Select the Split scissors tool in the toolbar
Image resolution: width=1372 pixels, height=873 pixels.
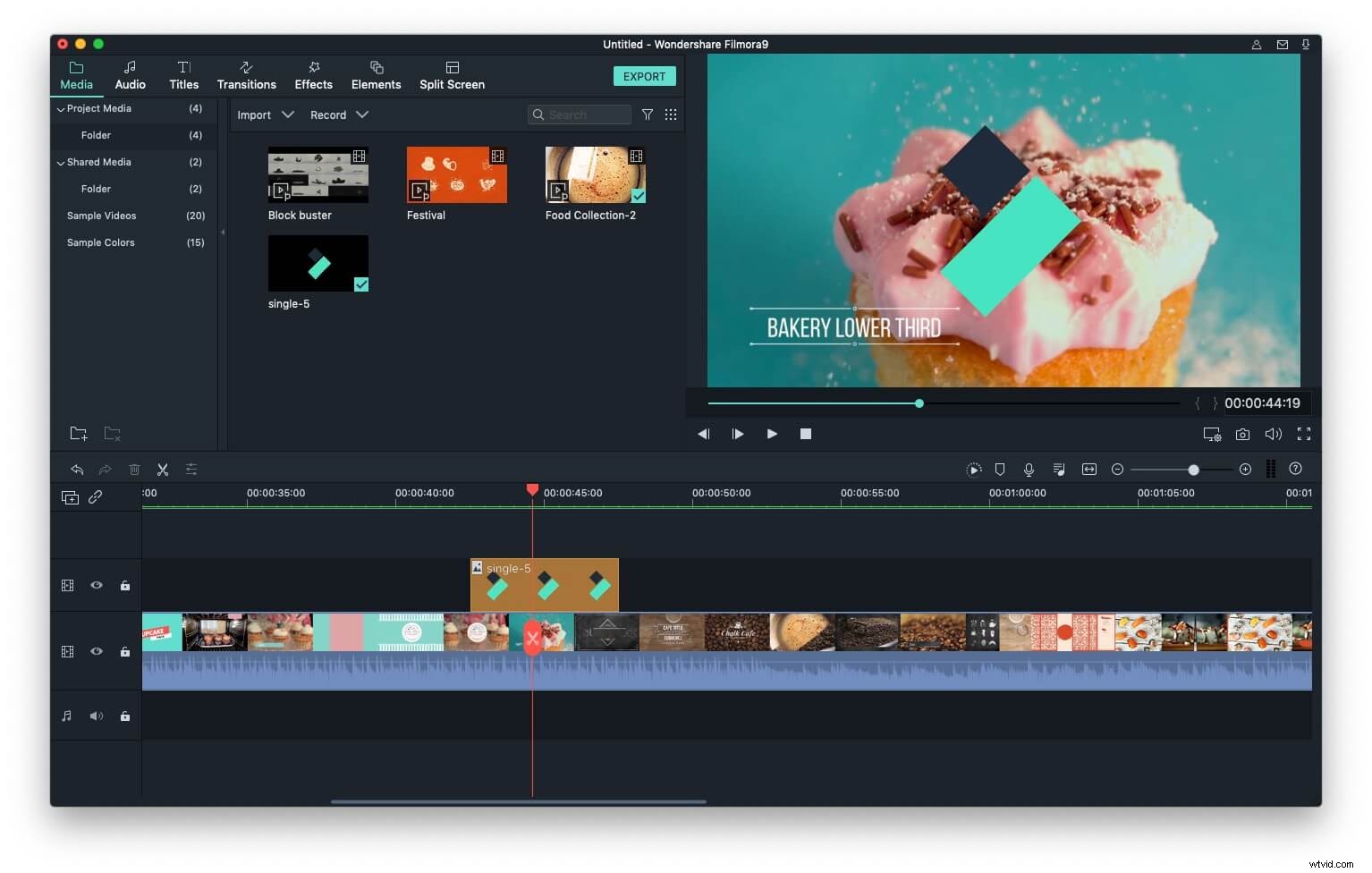click(x=163, y=469)
